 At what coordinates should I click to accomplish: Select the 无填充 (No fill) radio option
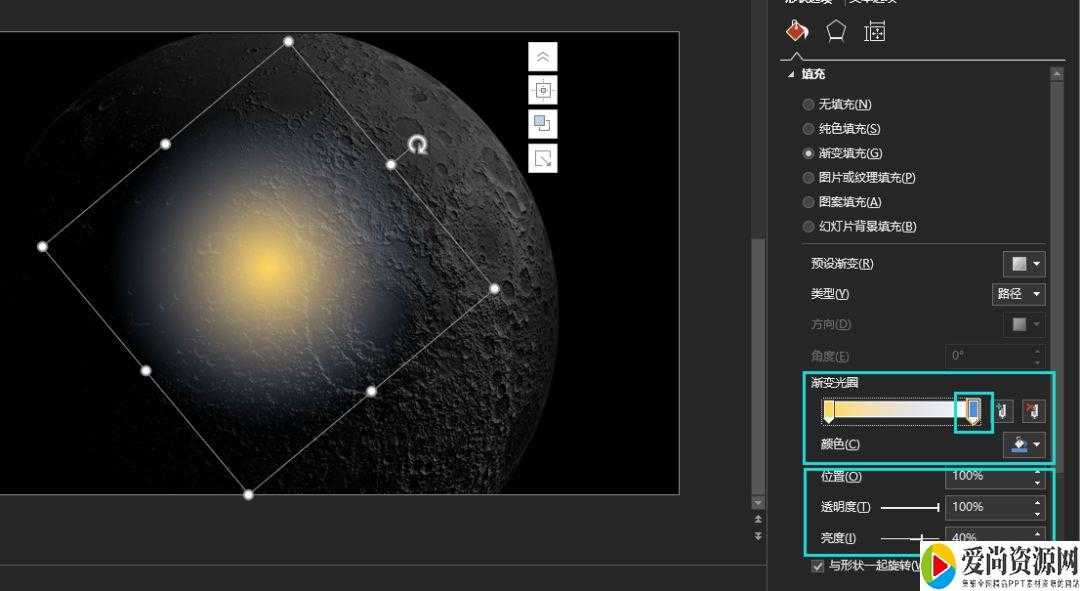tap(809, 104)
